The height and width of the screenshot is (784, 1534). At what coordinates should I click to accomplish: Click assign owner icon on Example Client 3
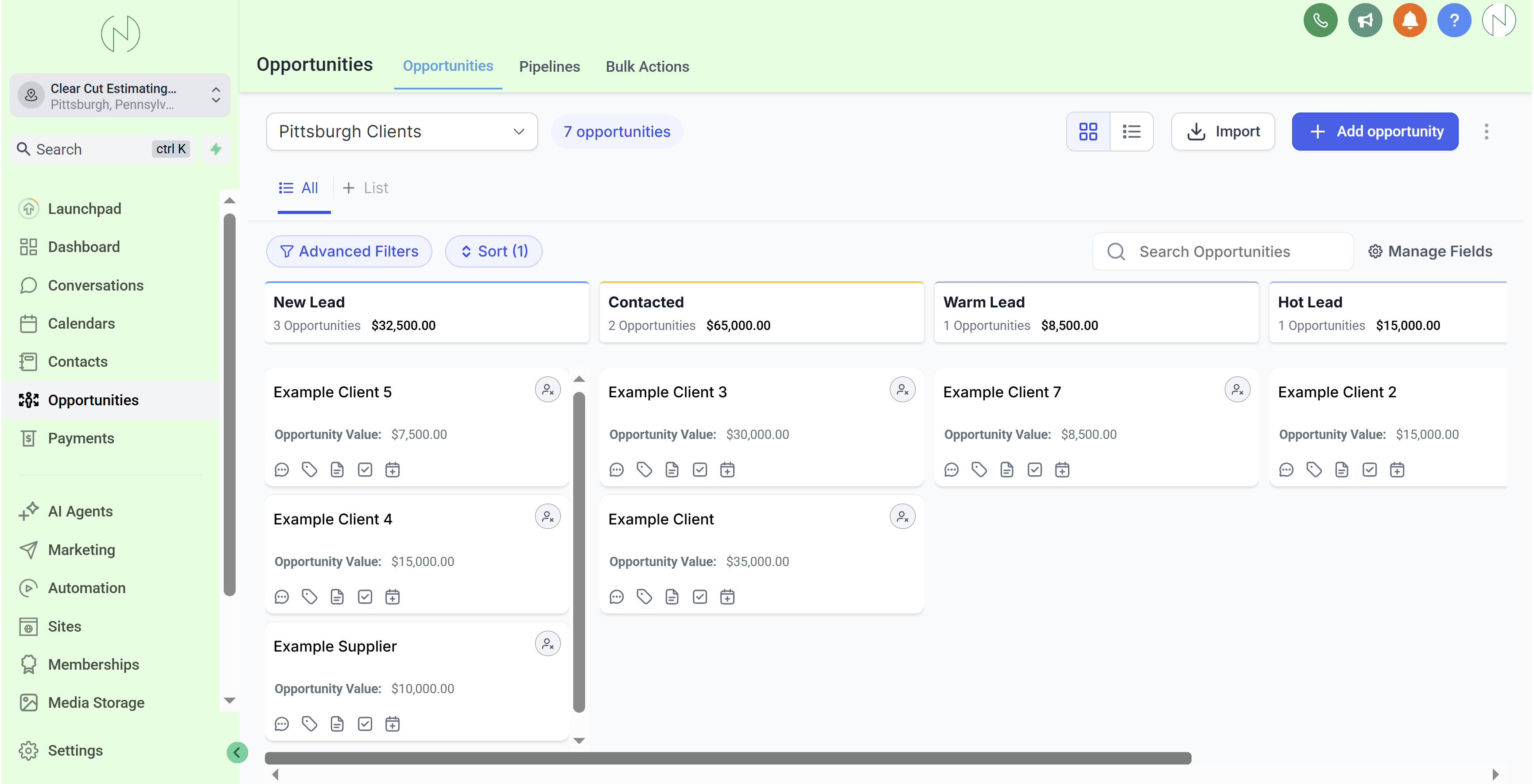pyautogui.click(x=902, y=390)
